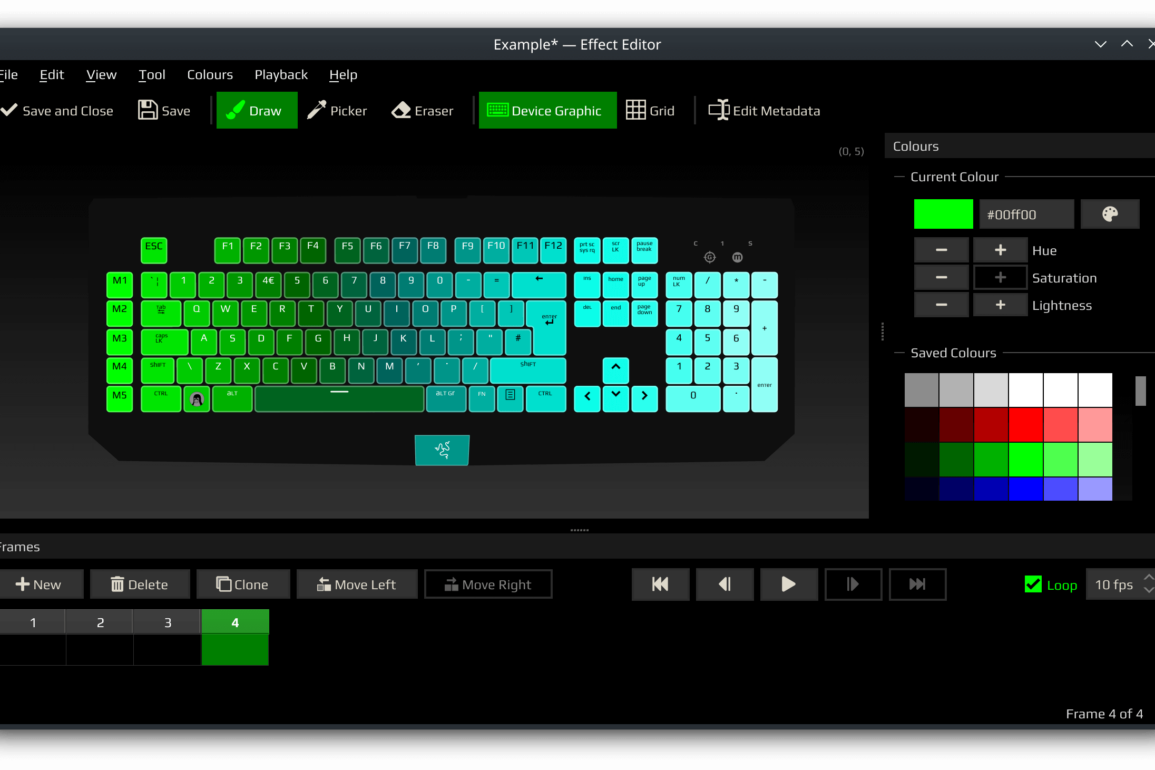Increase the Hue with plus button
This screenshot has width=1155, height=770.
[1000, 250]
